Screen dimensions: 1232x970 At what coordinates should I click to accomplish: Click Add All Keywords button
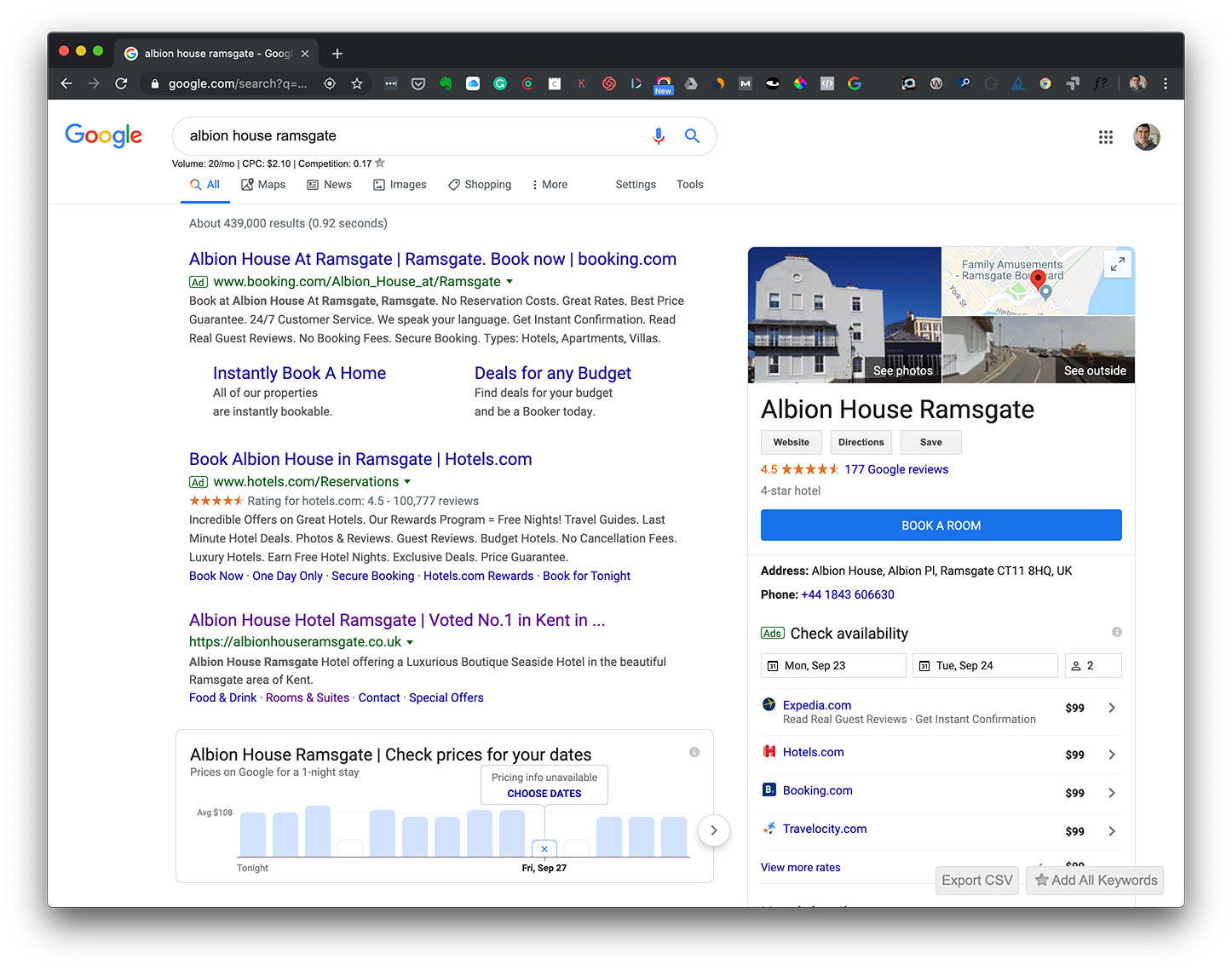tap(1096, 881)
